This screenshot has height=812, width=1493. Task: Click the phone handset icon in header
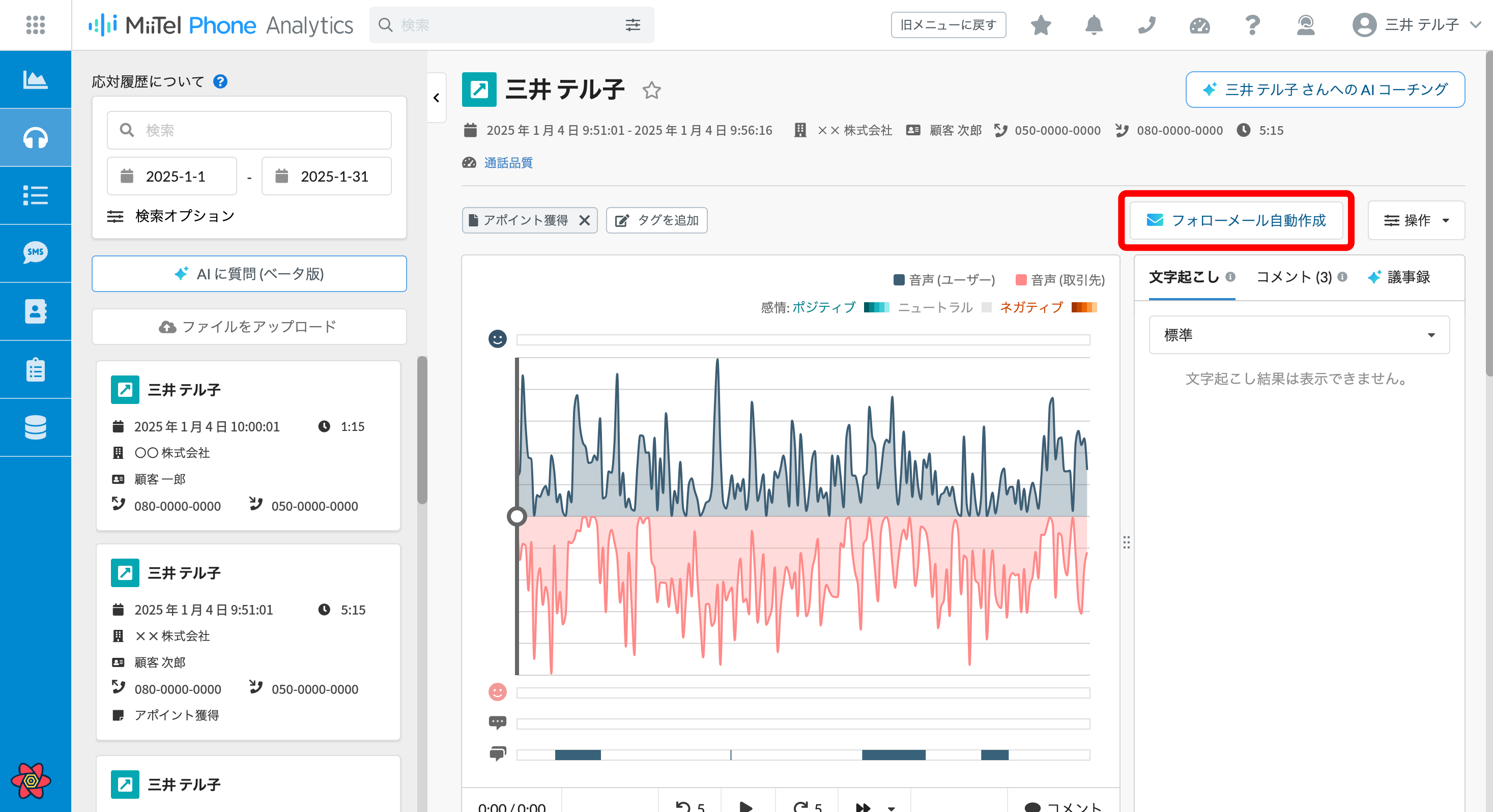point(1146,25)
